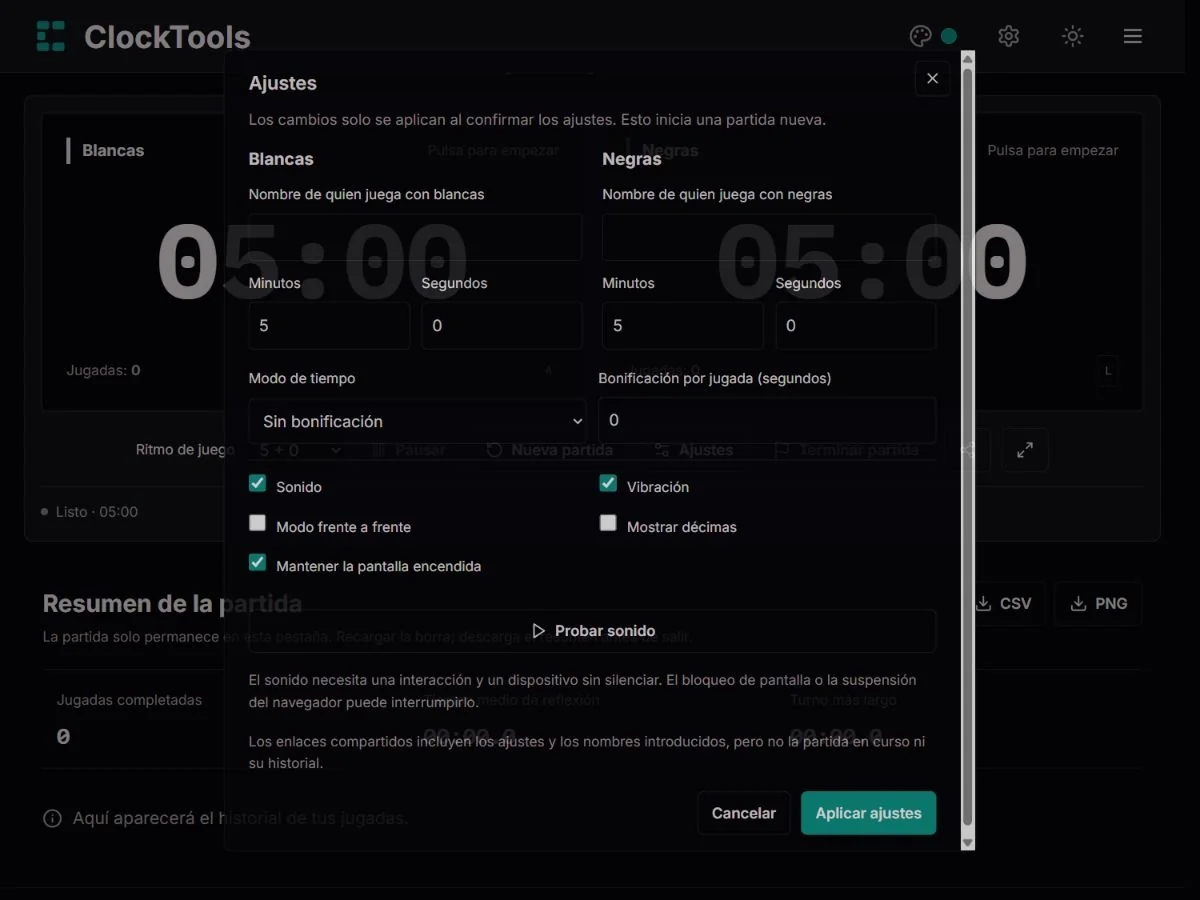Focus the Blancas Segundos field
The image size is (1200, 900).
(x=502, y=326)
